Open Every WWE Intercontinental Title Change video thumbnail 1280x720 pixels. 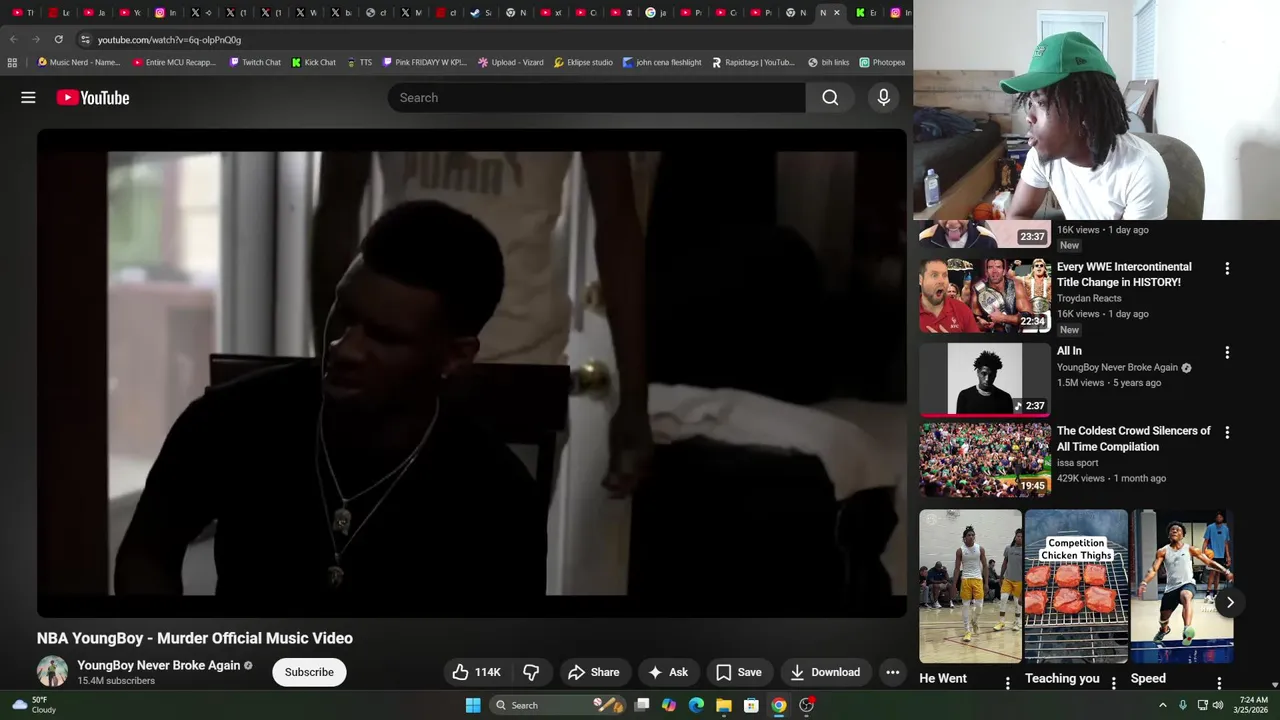coord(985,295)
